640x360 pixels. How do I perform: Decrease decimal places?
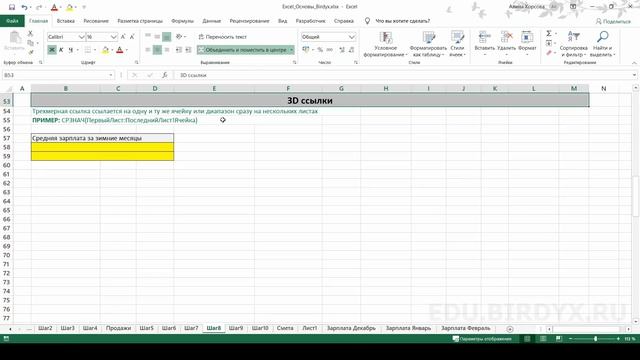tap(351, 50)
